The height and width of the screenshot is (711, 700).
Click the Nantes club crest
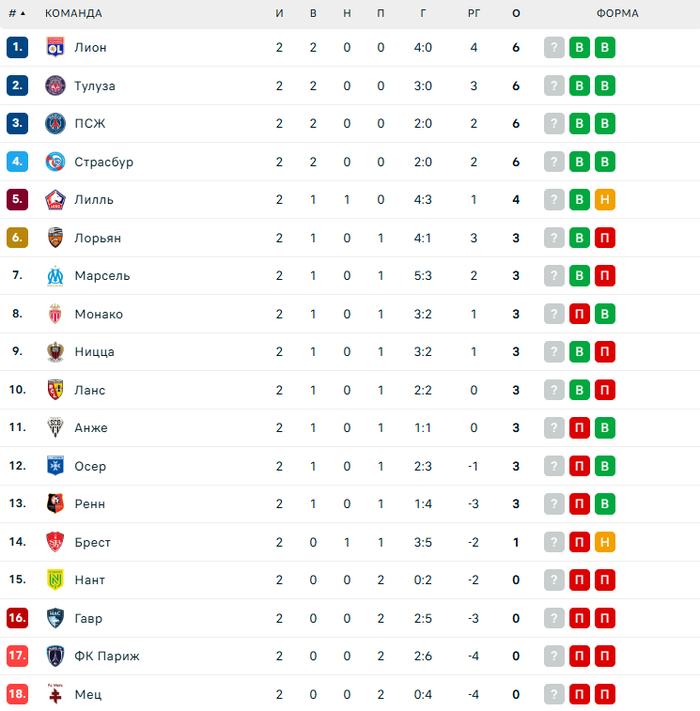[x=55, y=580]
